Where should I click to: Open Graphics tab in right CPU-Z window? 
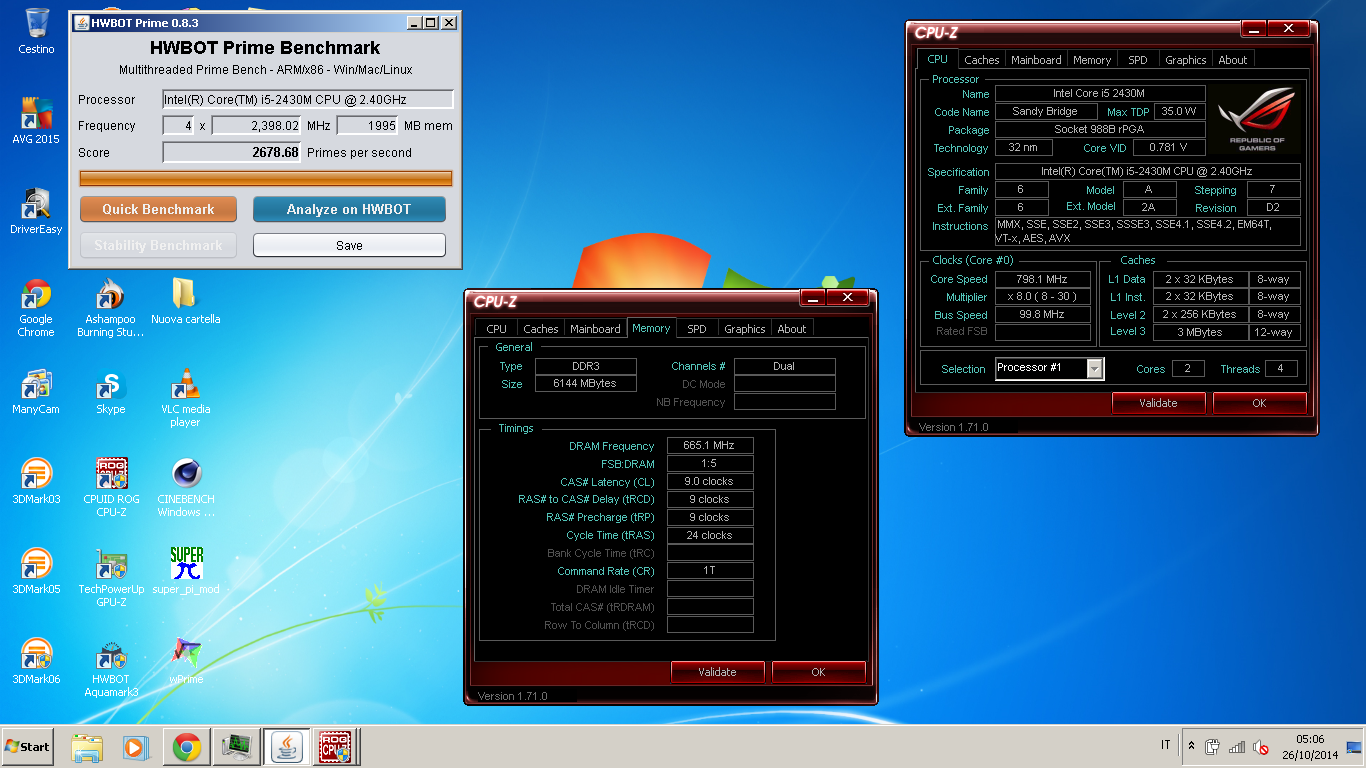(x=1185, y=60)
